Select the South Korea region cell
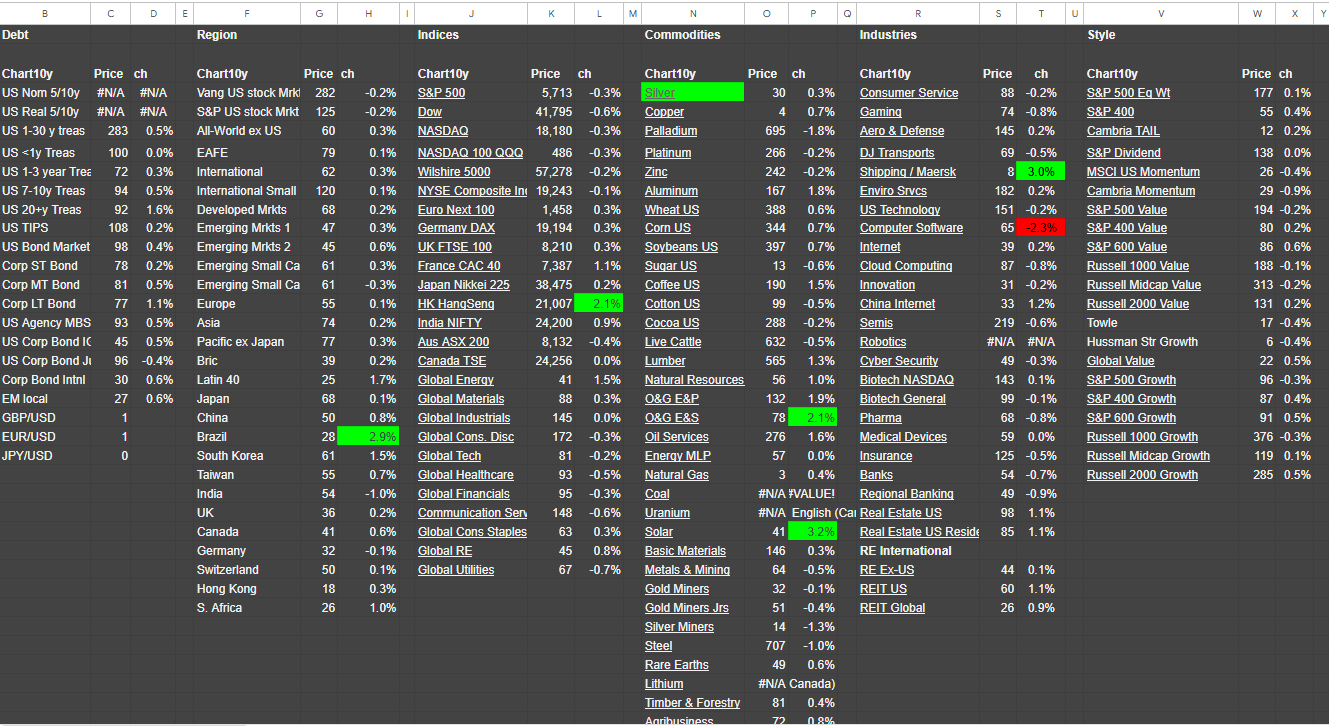This screenshot has height=726, width=1329. point(247,456)
